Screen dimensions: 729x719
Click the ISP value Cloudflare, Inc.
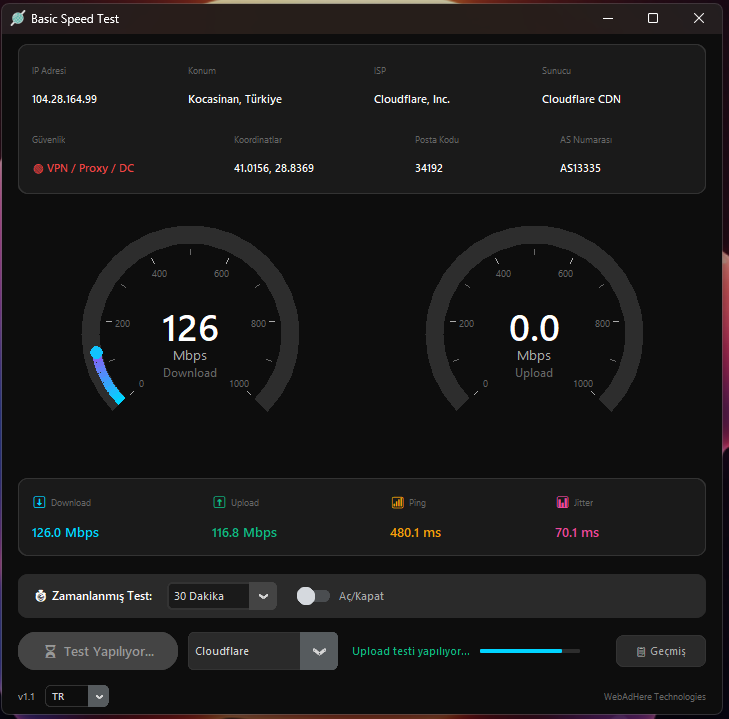coord(412,99)
